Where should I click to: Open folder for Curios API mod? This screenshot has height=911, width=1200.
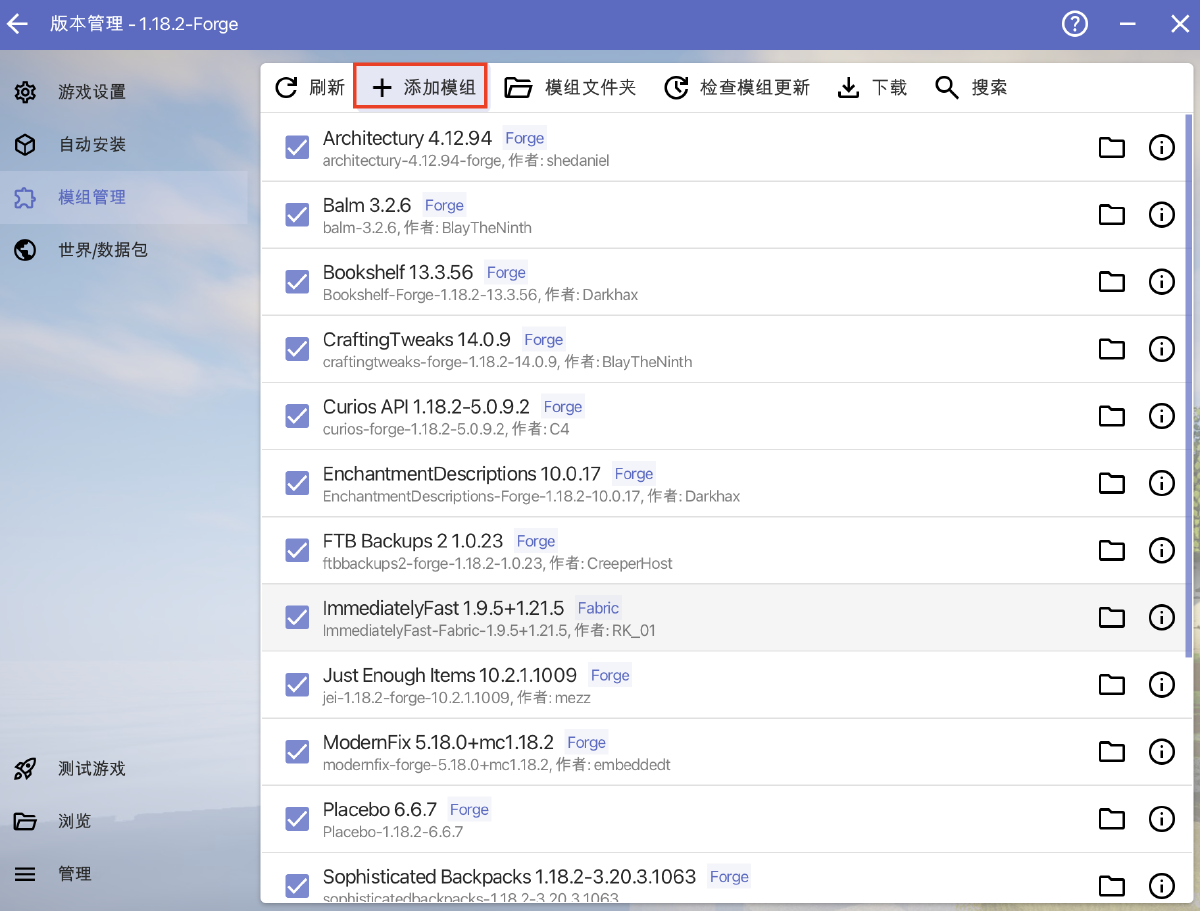[x=1111, y=416]
